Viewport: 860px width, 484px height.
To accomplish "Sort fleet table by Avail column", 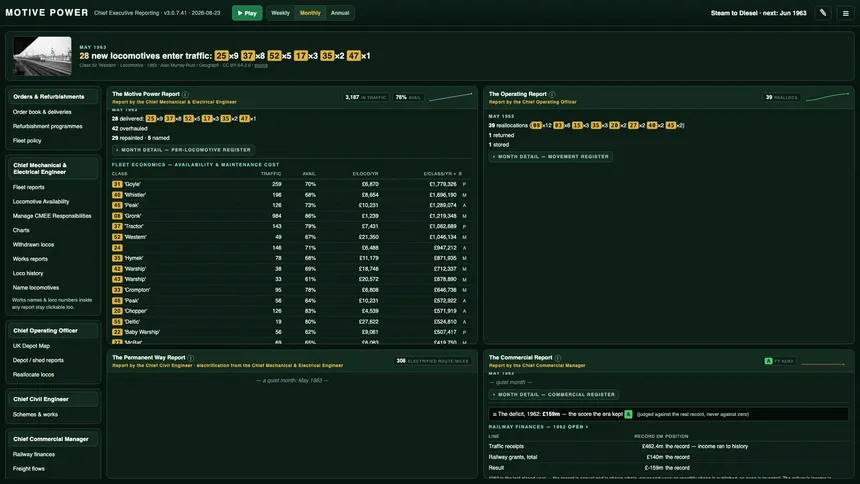I will click(x=309, y=173).
